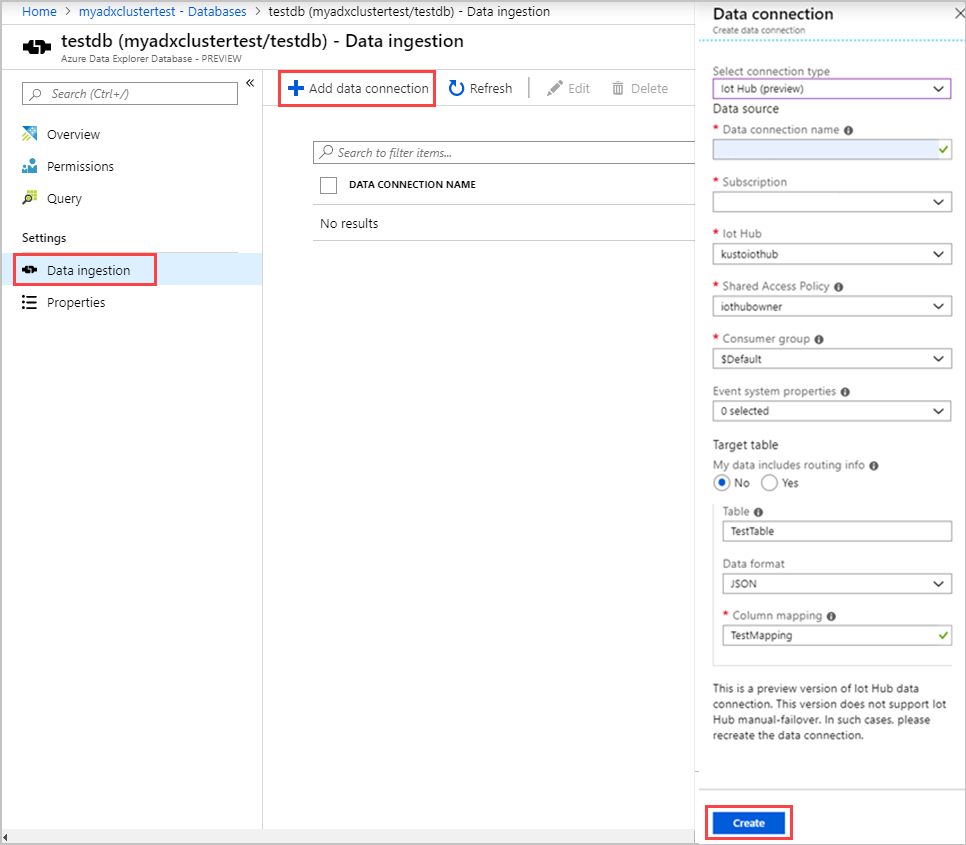This screenshot has width=966, height=845.
Task: Select Data ingestion in Settings
Action: 88,270
